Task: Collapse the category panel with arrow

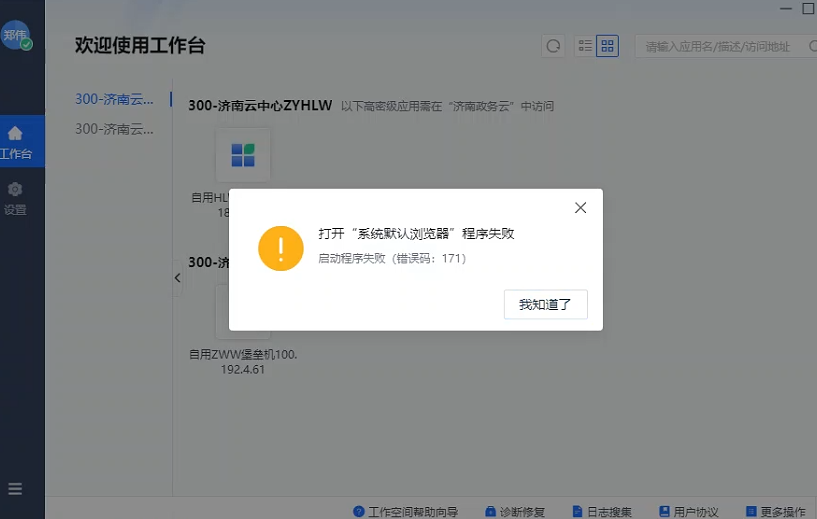Action: click(177, 278)
